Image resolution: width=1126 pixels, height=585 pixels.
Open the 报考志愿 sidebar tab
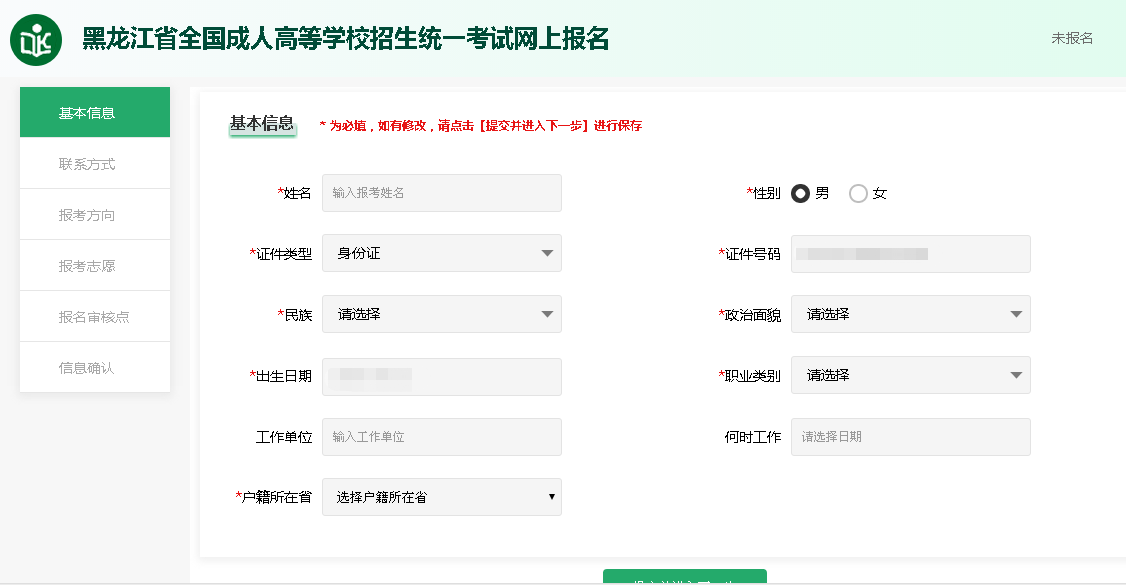pos(95,266)
